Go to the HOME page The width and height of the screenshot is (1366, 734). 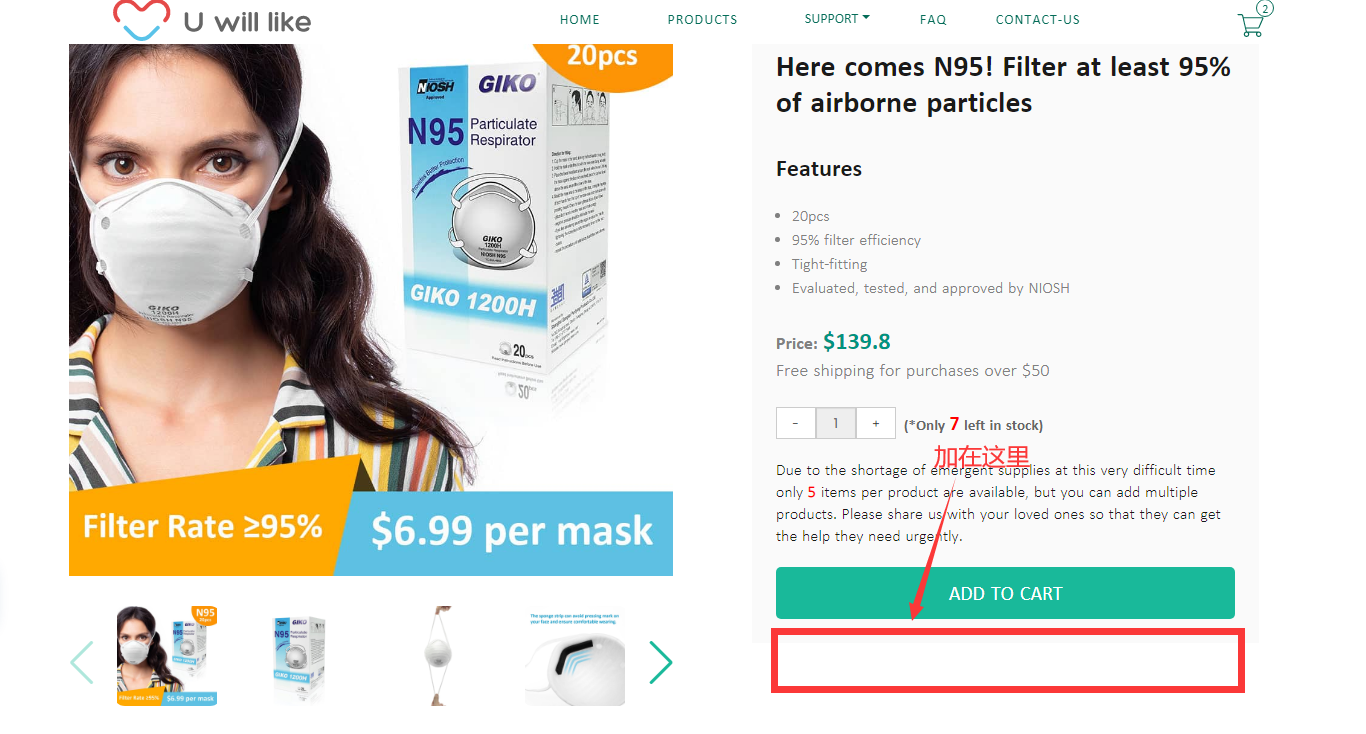click(580, 19)
